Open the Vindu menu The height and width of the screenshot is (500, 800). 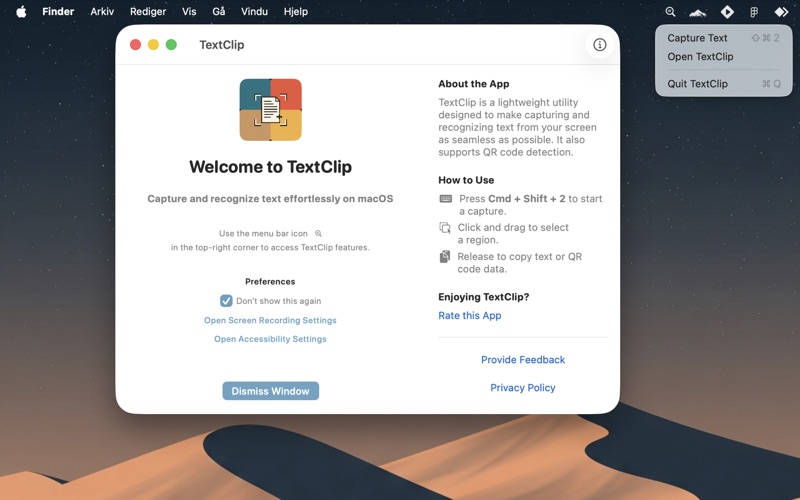[x=254, y=11]
